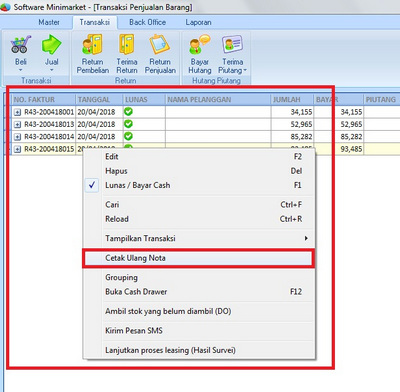Sort by JUMLAH column header
Screen dimensions: 400x392
point(292,100)
